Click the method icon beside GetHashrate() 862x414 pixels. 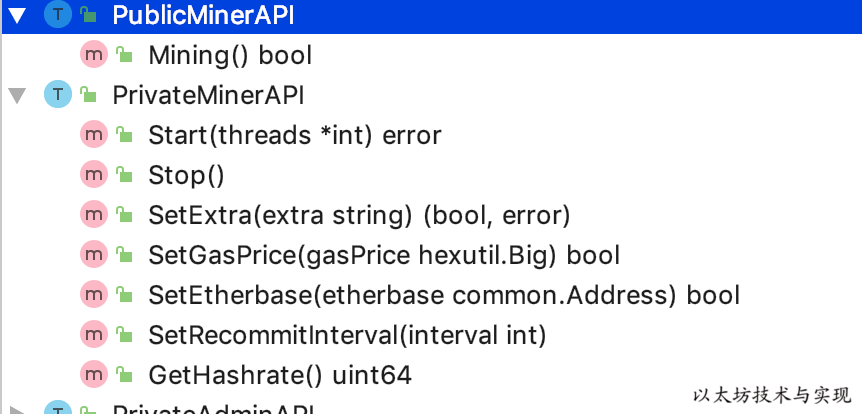[x=93, y=374]
